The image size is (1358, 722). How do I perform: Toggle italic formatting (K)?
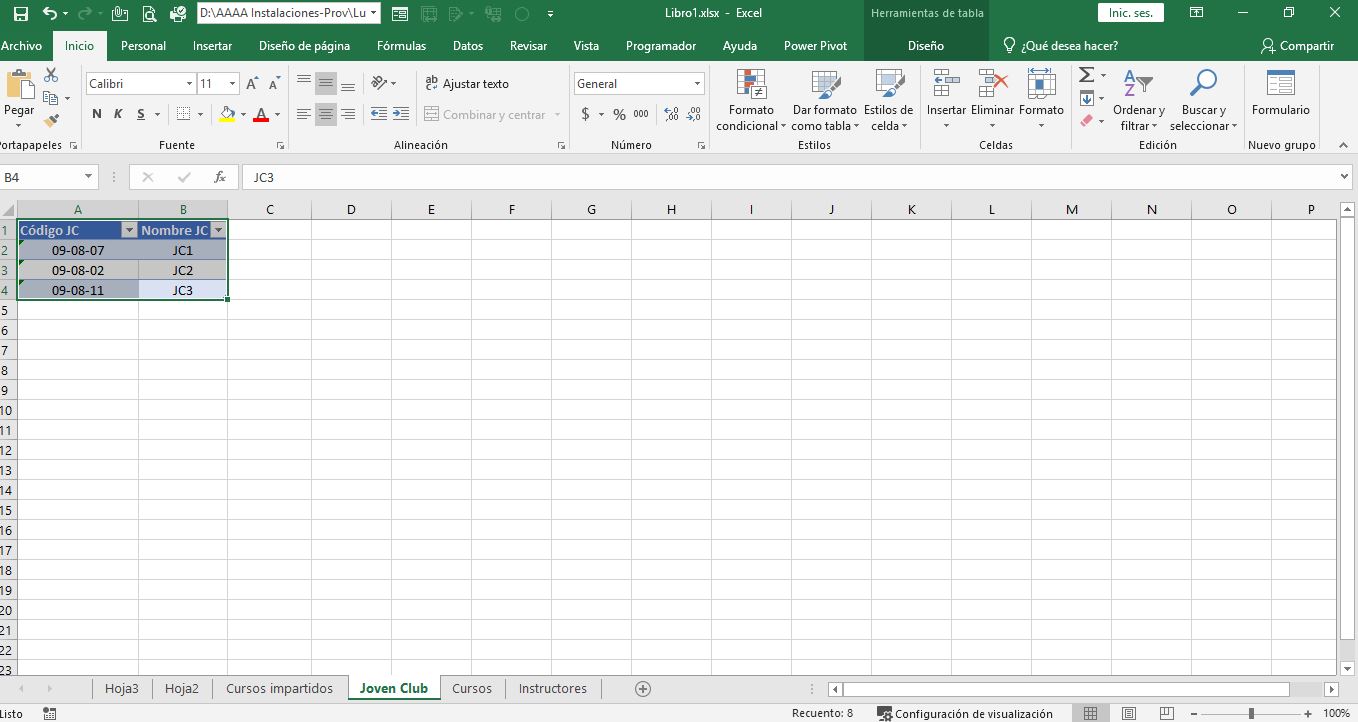click(119, 114)
